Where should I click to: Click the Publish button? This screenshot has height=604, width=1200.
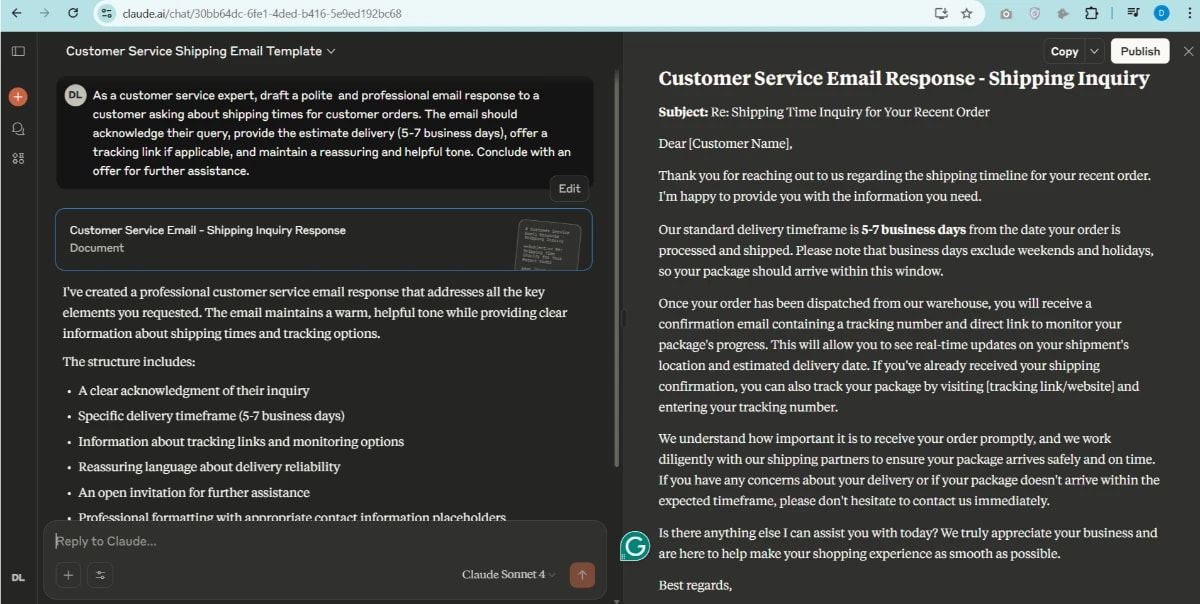[x=1140, y=50]
